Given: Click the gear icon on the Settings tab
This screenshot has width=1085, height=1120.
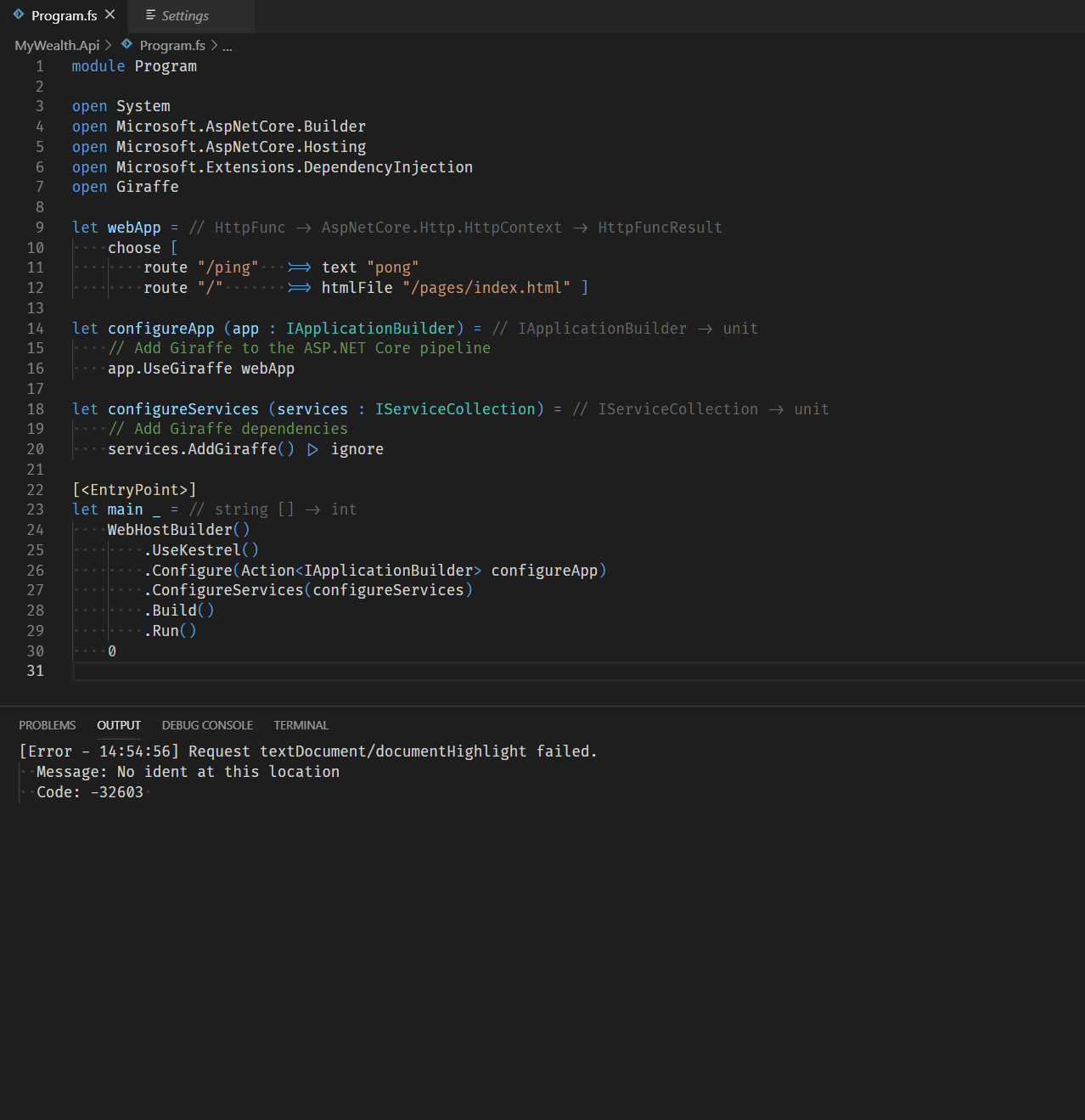Looking at the screenshot, I should tap(149, 15).
